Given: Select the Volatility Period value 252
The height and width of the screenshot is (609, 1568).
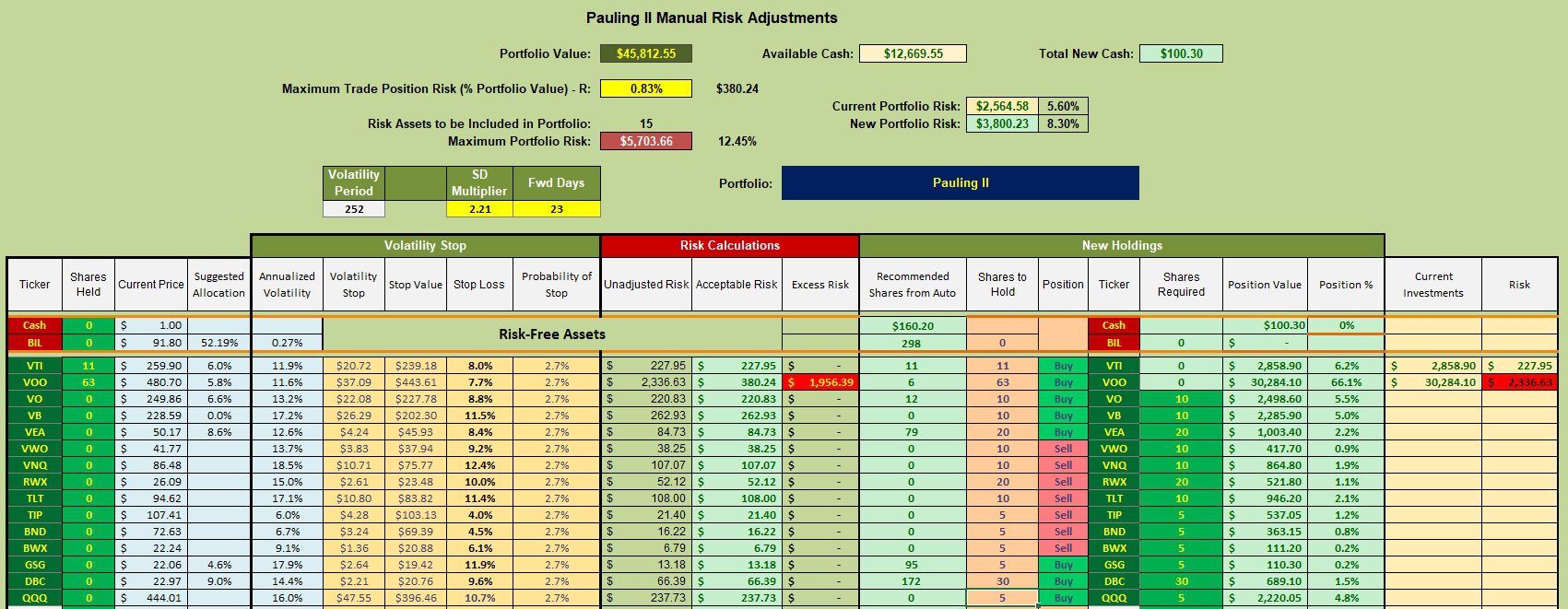Looking at the screenshot, I should [354, 209].
